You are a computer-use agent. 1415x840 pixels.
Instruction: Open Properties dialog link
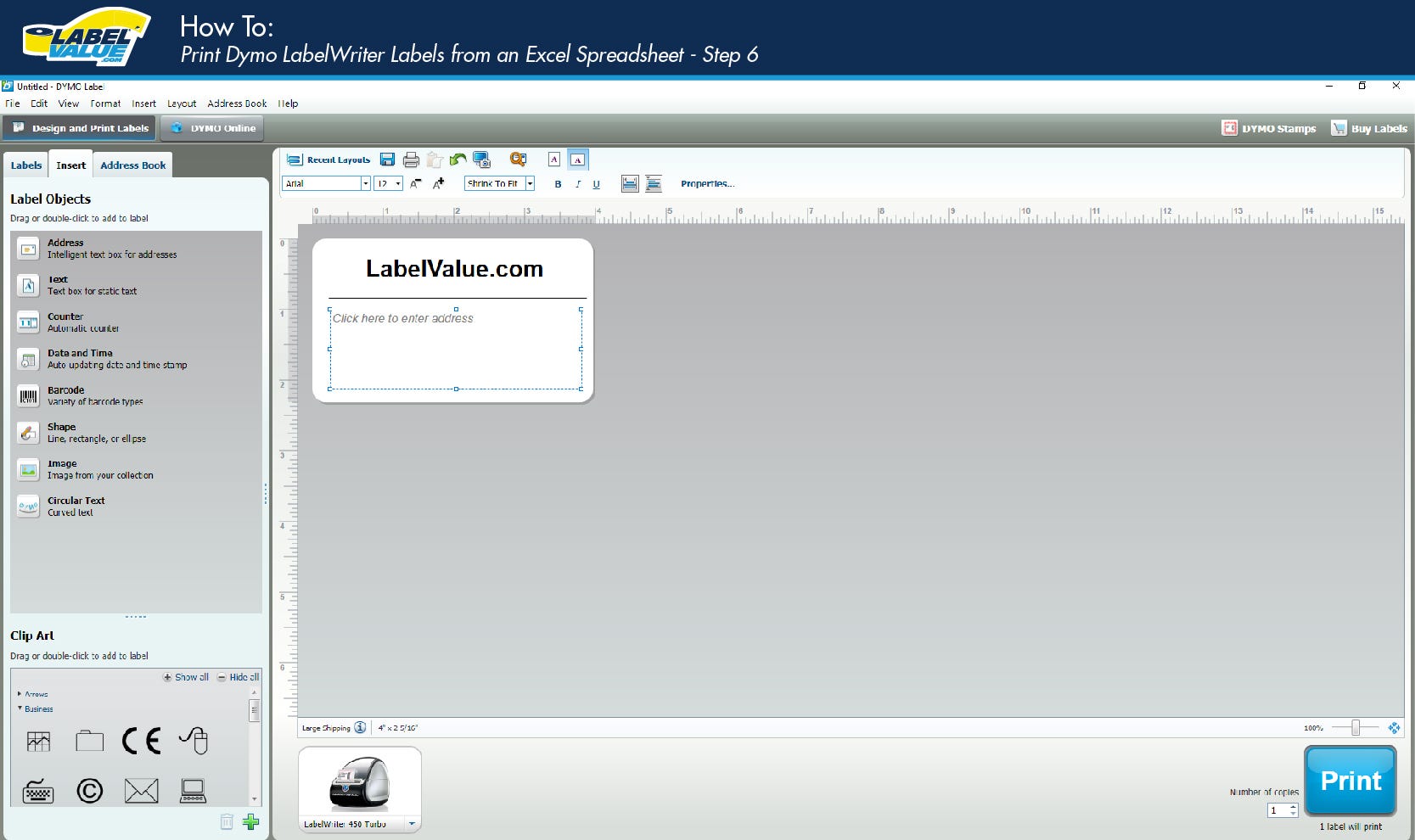click(x=707, y=183)
